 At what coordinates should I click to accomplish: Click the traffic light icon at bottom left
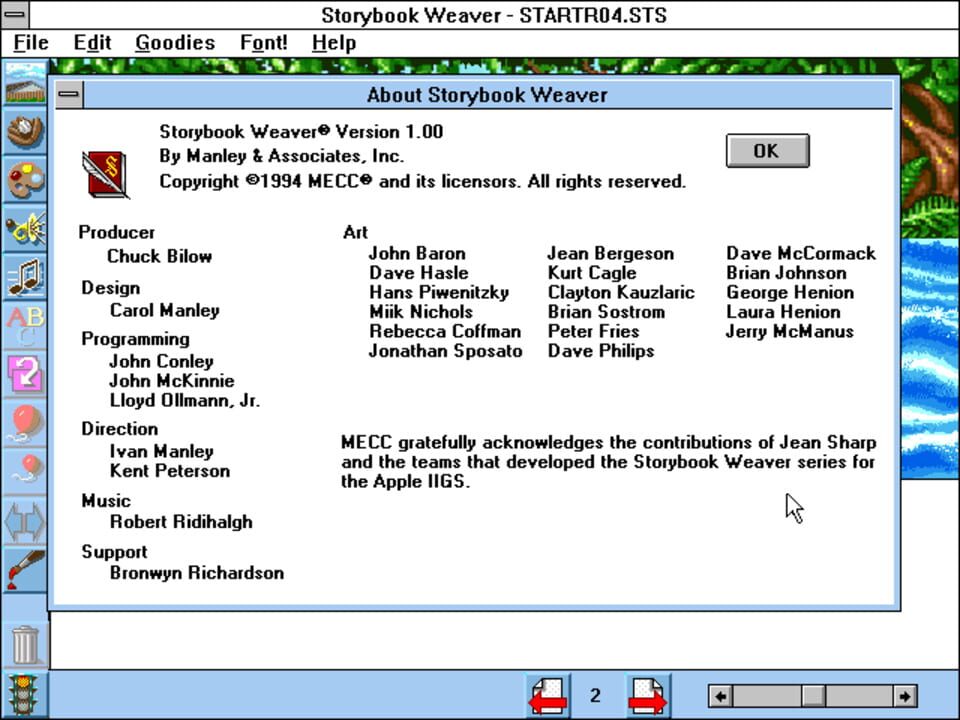[25, 695]
